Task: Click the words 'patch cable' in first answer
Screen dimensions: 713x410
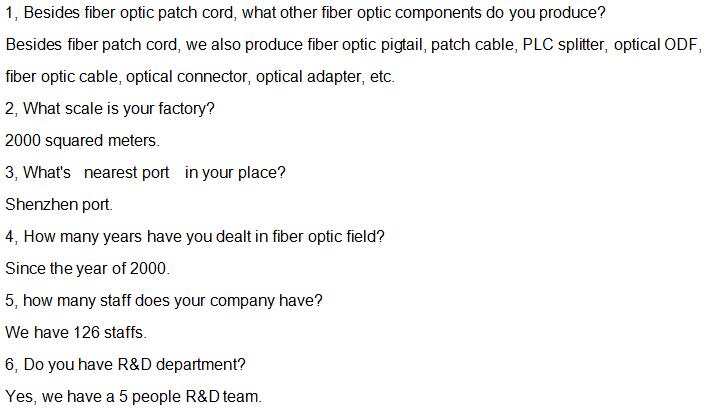Action: (473, 45)
